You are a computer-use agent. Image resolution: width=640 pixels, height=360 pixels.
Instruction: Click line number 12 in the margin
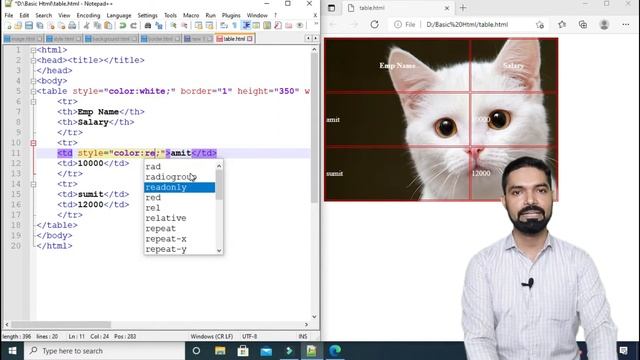(x=16, y=163)
